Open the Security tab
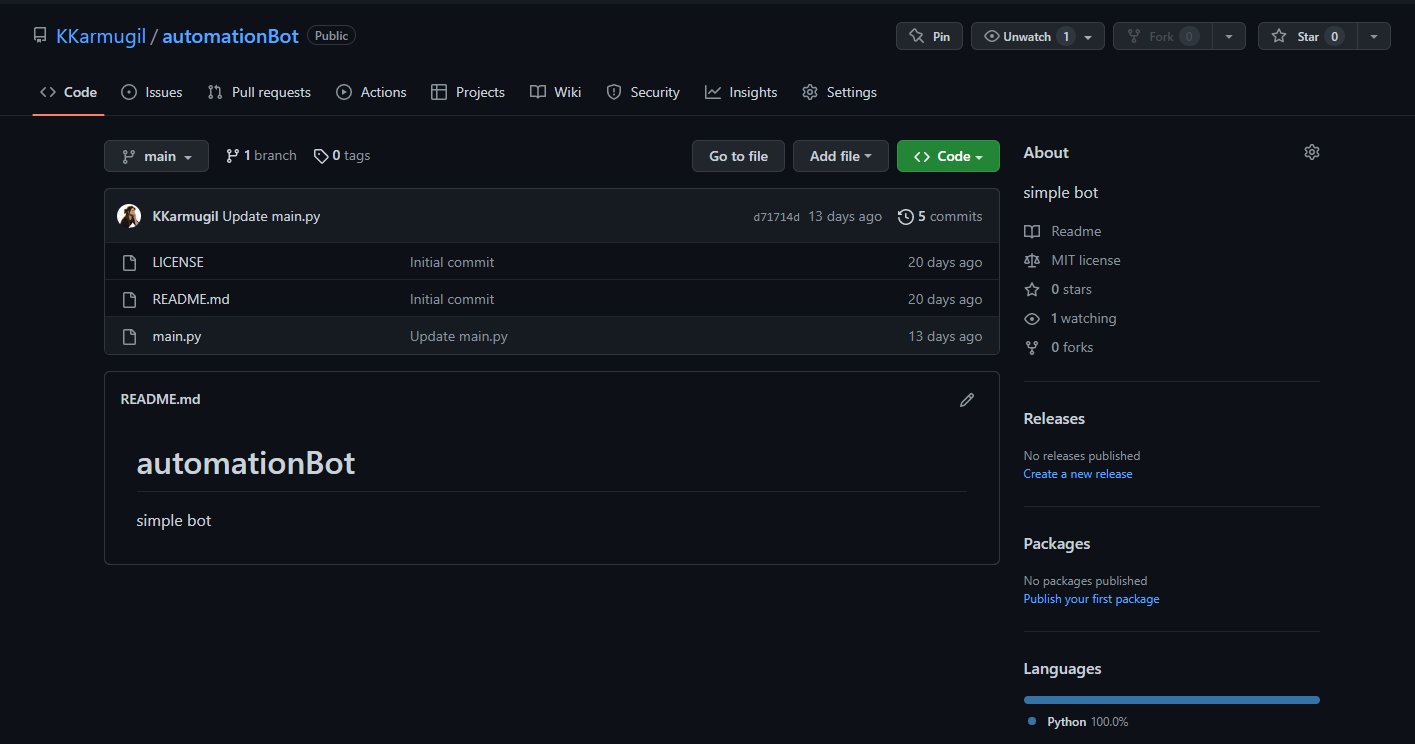 tap(643, 92)
